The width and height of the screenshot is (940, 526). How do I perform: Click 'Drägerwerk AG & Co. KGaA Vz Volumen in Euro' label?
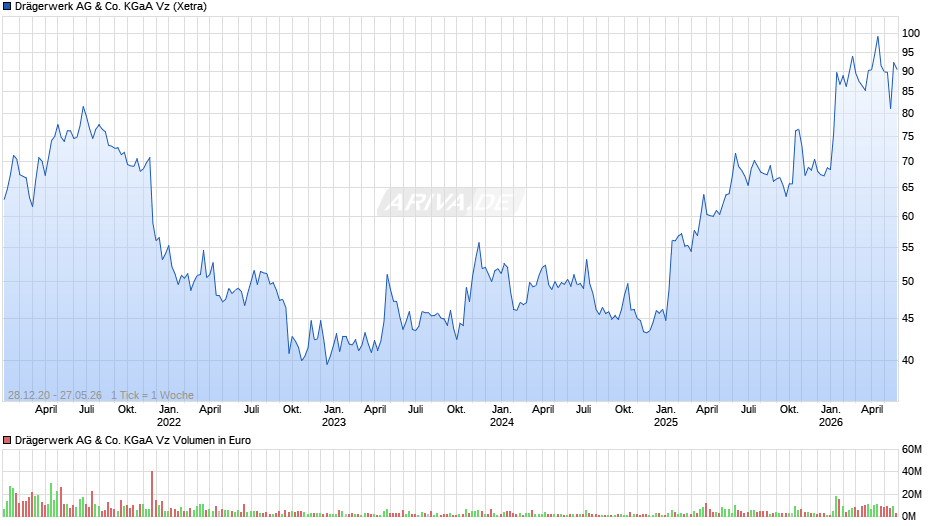click(x=133, y=440)
